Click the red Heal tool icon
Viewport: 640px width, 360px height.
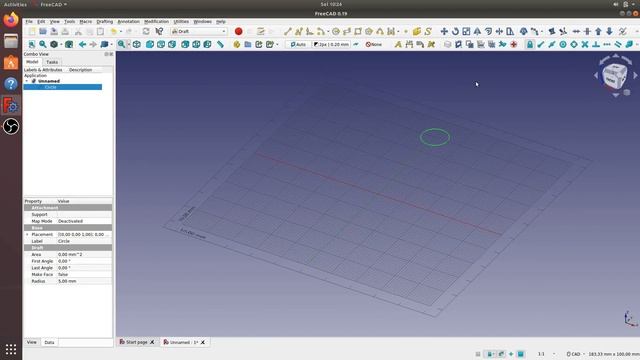pos(513,44)
